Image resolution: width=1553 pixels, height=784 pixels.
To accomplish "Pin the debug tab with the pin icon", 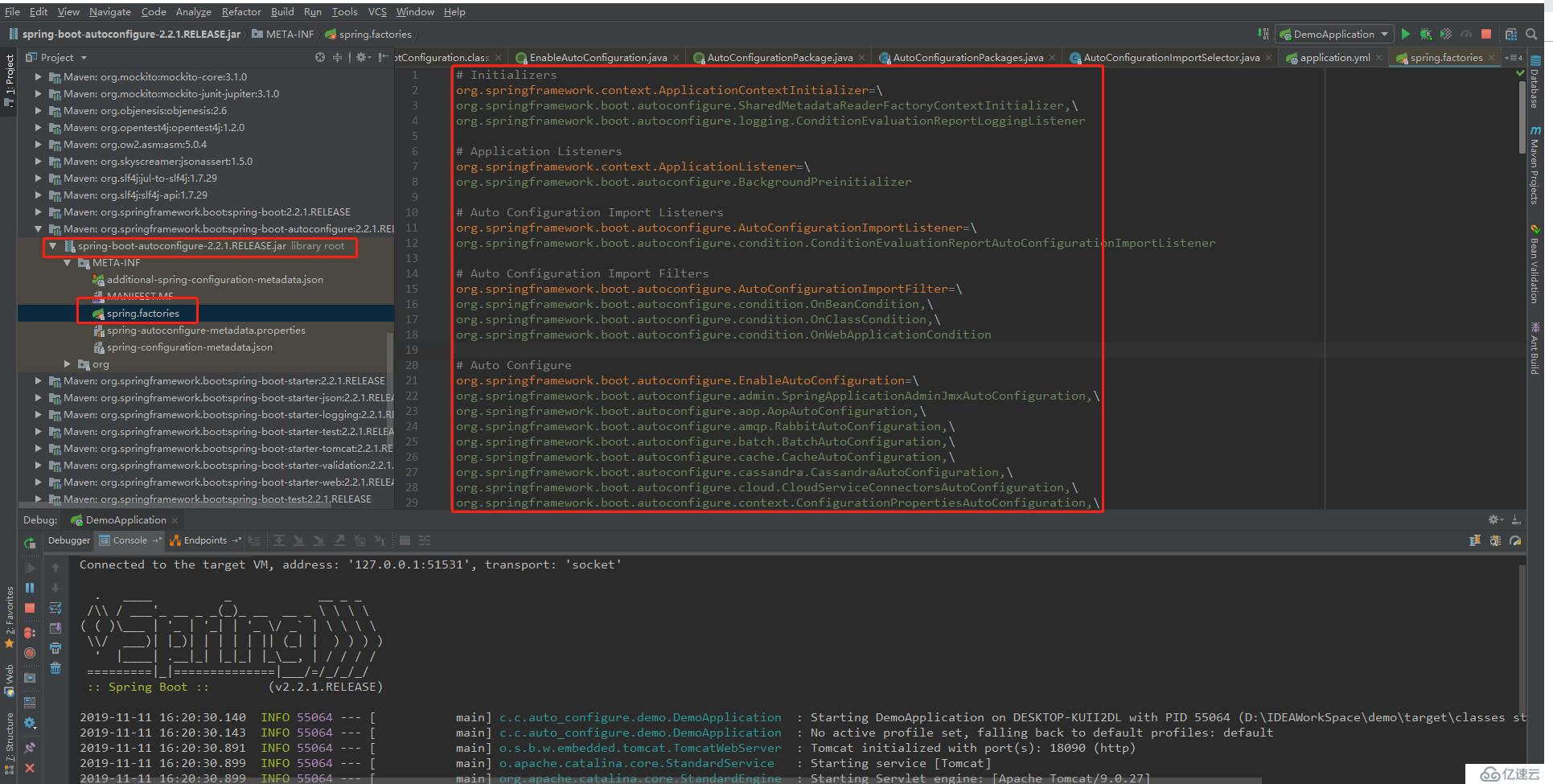I will click(x=30, y=747).
